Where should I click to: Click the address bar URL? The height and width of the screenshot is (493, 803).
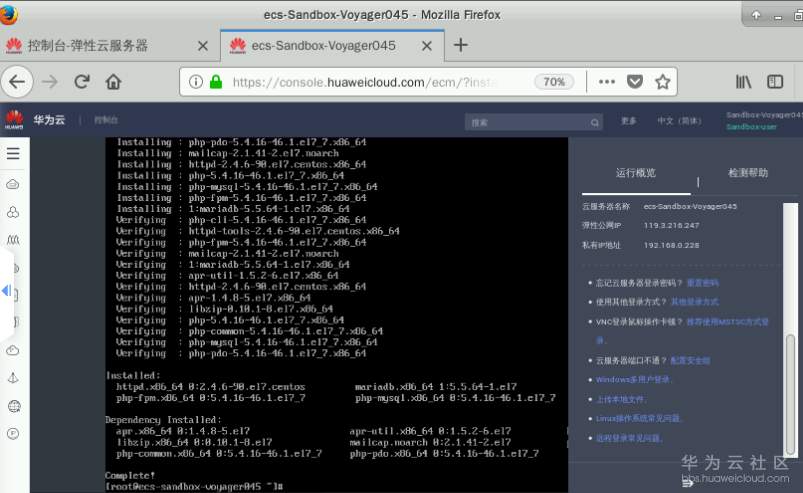coord(364,82)
